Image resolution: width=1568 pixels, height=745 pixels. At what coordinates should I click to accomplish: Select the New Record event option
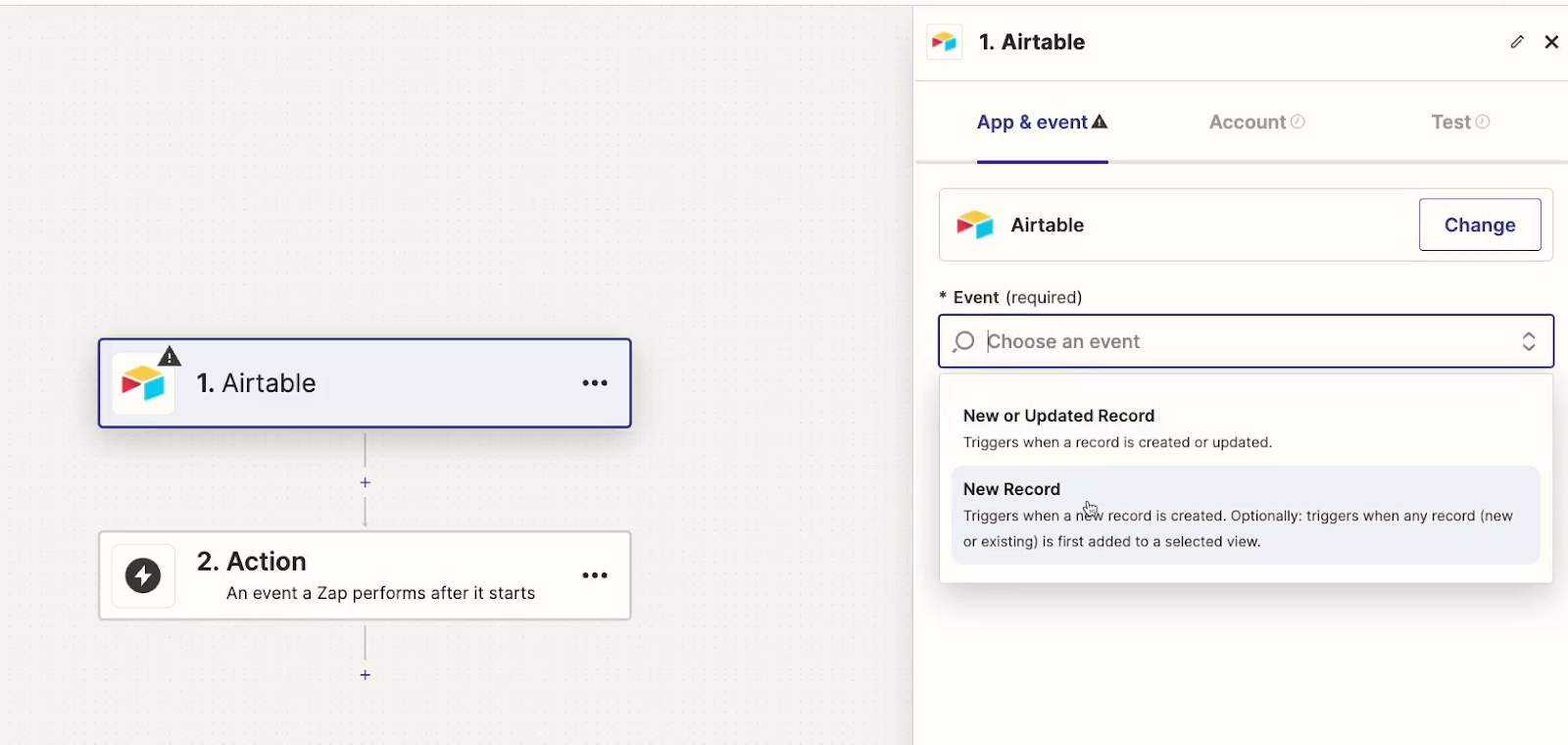pyautogui.click(x=1246, y=515)
